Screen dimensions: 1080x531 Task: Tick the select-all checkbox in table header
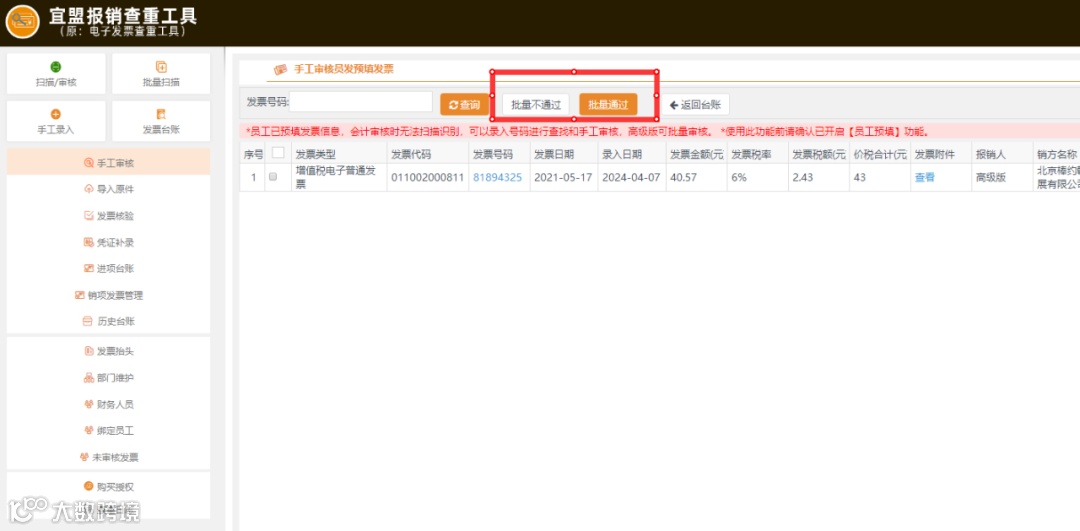pyautogui.click(x=278, y=153)
